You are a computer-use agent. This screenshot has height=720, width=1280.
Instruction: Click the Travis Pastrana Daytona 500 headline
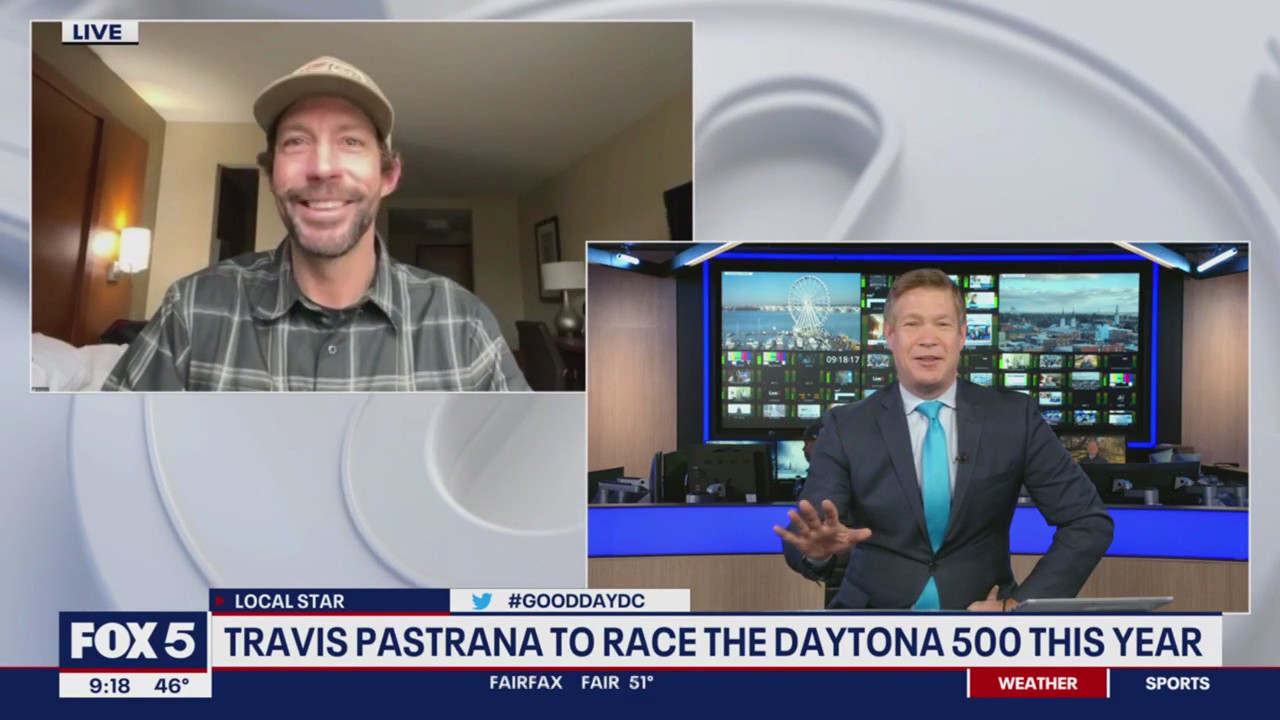tap(713, 642)
